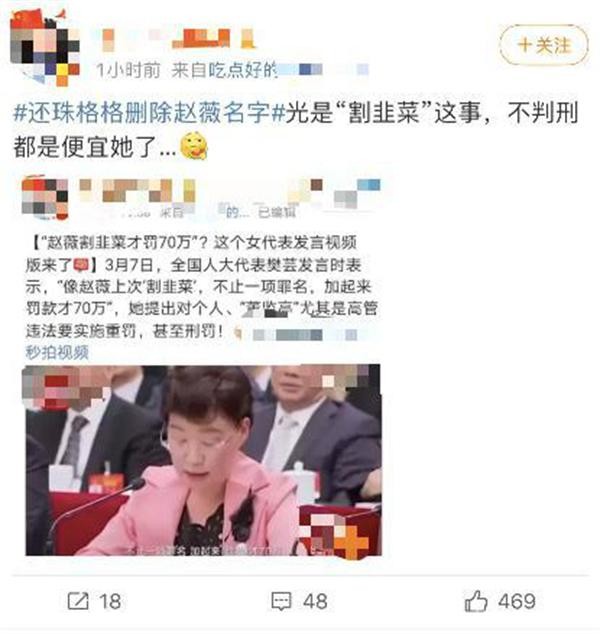Click the like count 469
This screenshot has height=634, width=600.
[x=517, y=601]
